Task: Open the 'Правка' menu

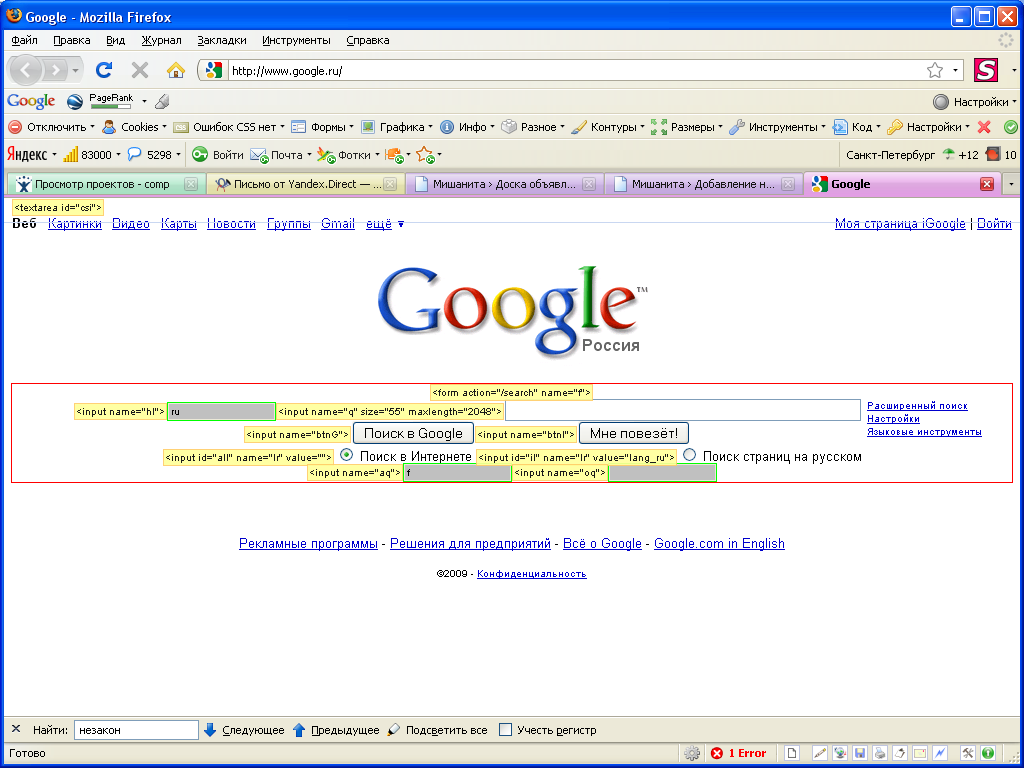Action: 72,40
